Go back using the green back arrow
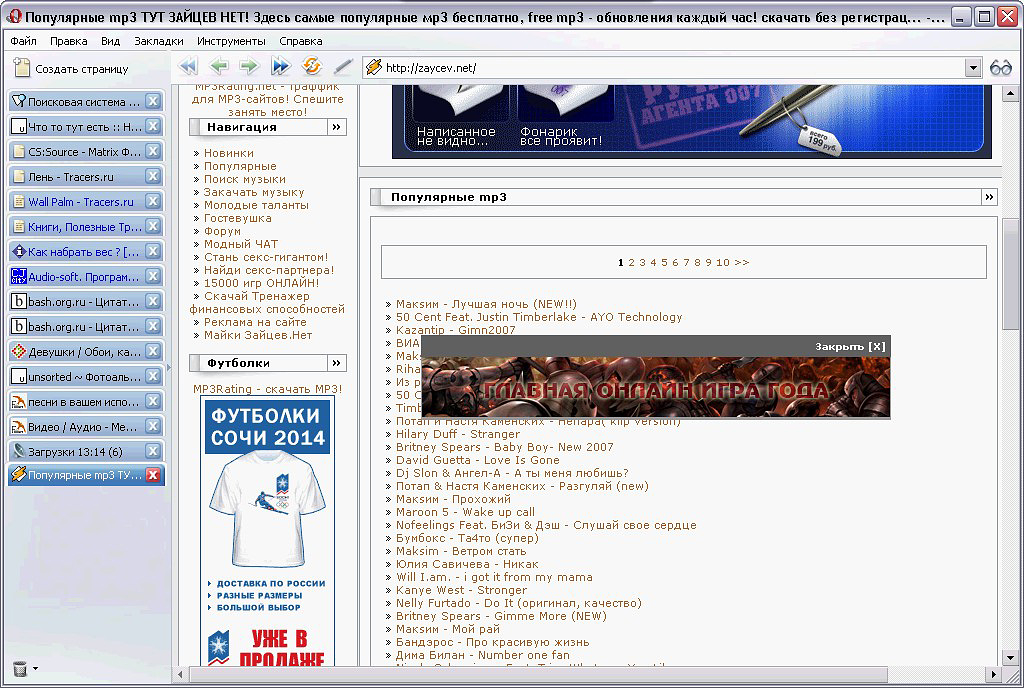 tap(219, 66)
